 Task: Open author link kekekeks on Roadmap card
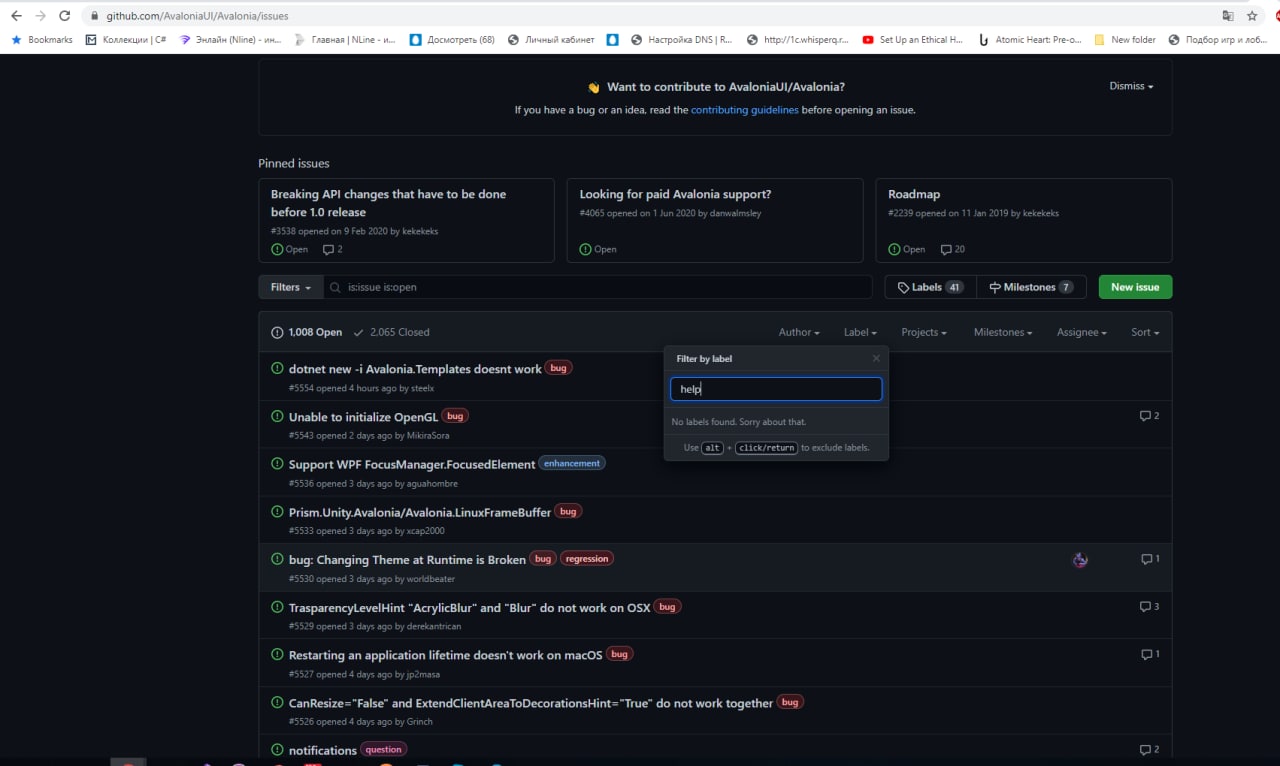(1041, 213)
